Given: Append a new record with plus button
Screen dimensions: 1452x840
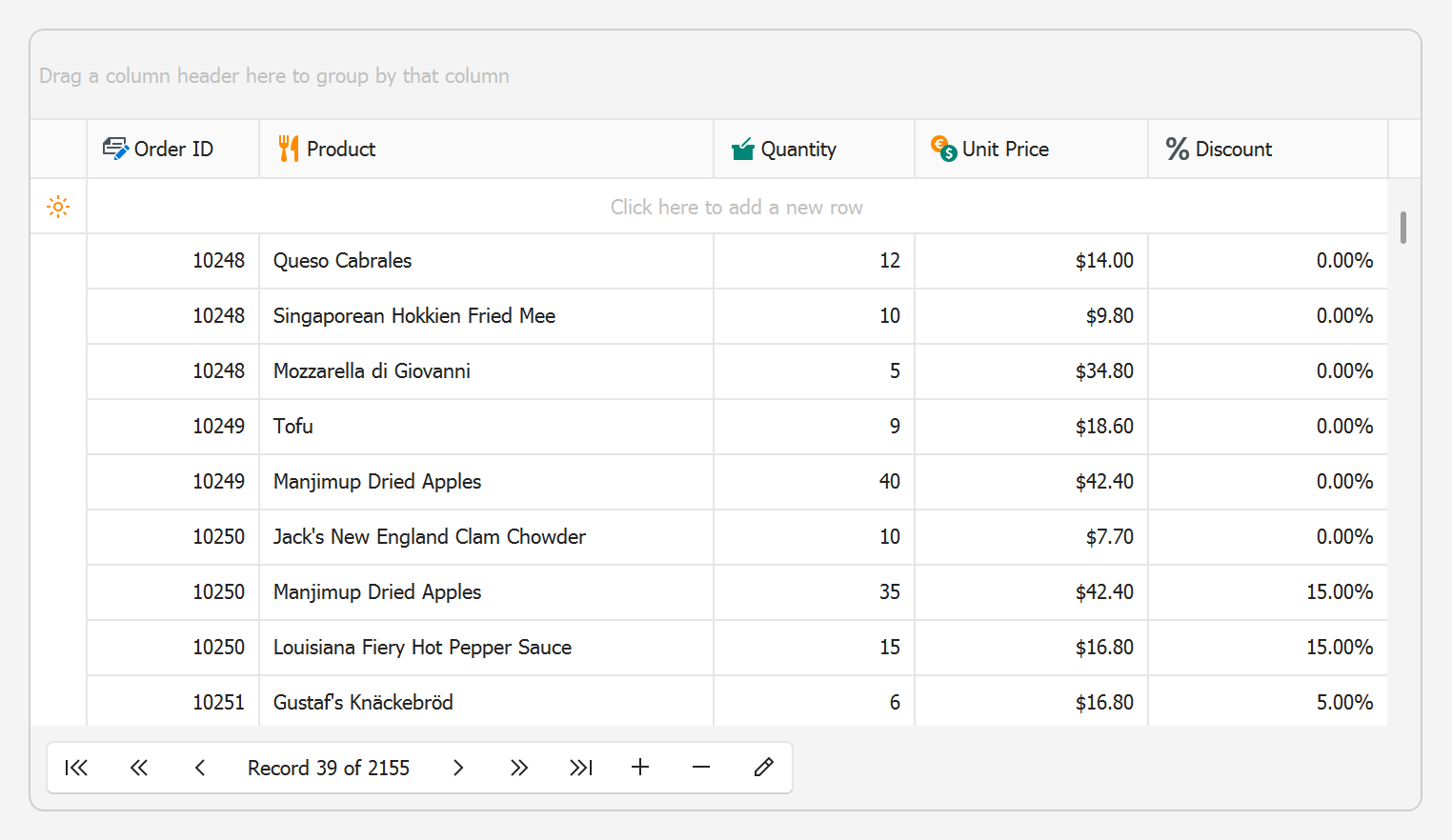Looking at the screenshot, I should click(640, 768).
